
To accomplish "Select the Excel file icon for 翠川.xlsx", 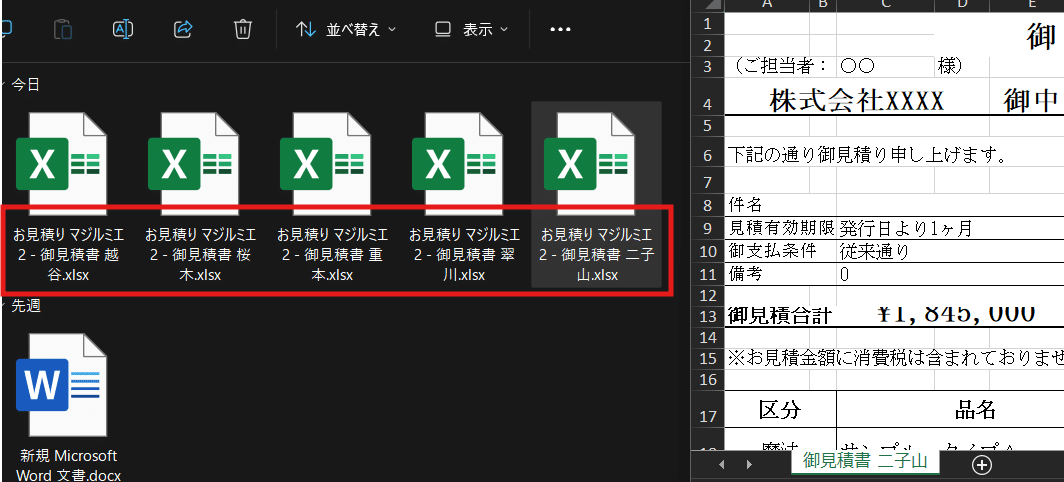I will [456, 164].
